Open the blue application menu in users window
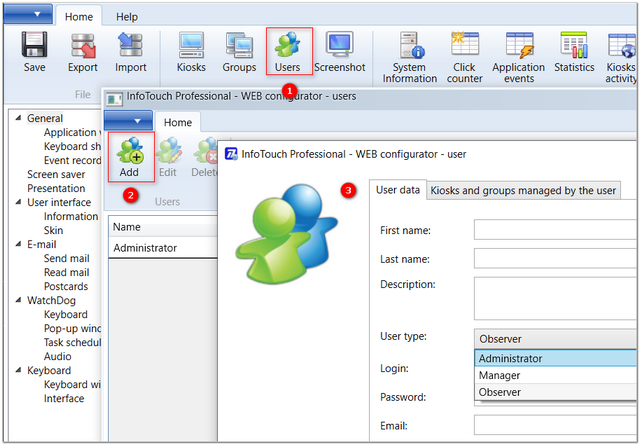Screen dimensions: 640x445 [129, 121]
